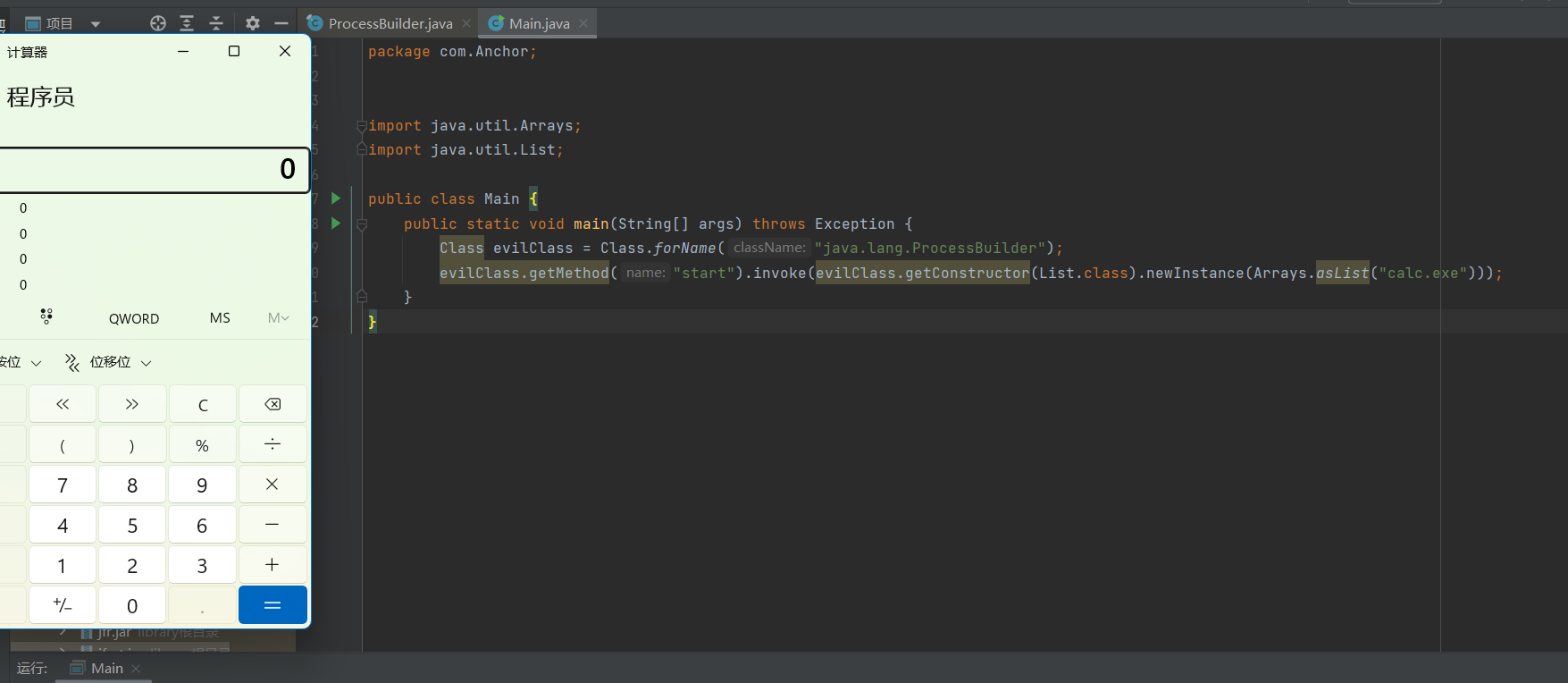Click the % modulo key in Calculator
The width and height of the screenshot is (1568, 683).
click(203, 444)
